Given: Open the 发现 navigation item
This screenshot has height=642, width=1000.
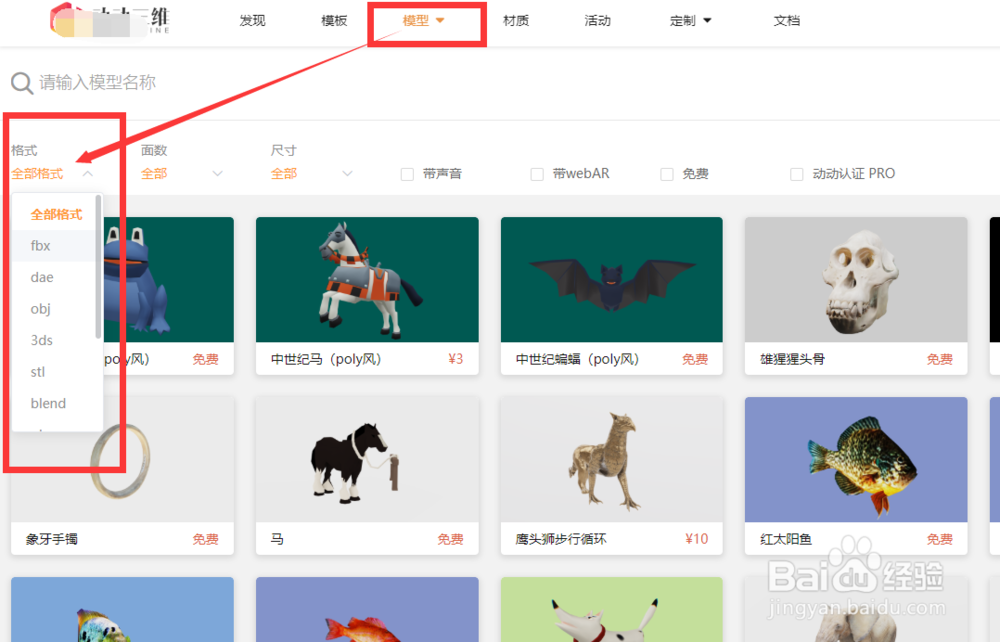Looking at the screenshot, I should (x=252, y=20).
